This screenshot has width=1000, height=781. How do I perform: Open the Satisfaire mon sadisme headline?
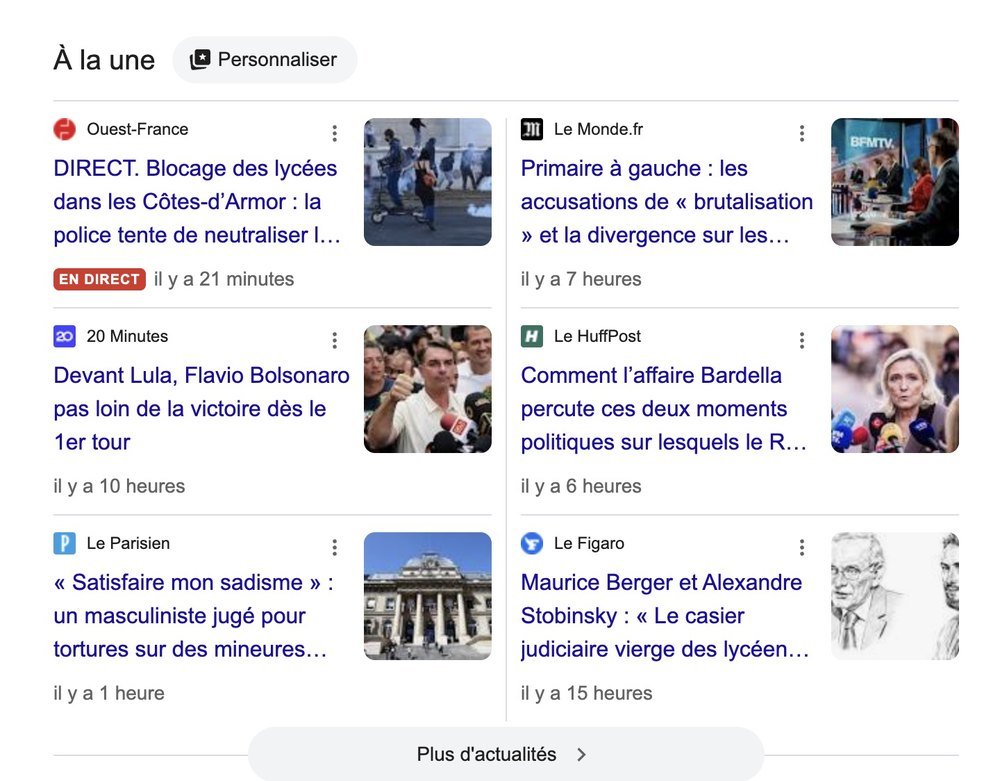click(193, 616)
